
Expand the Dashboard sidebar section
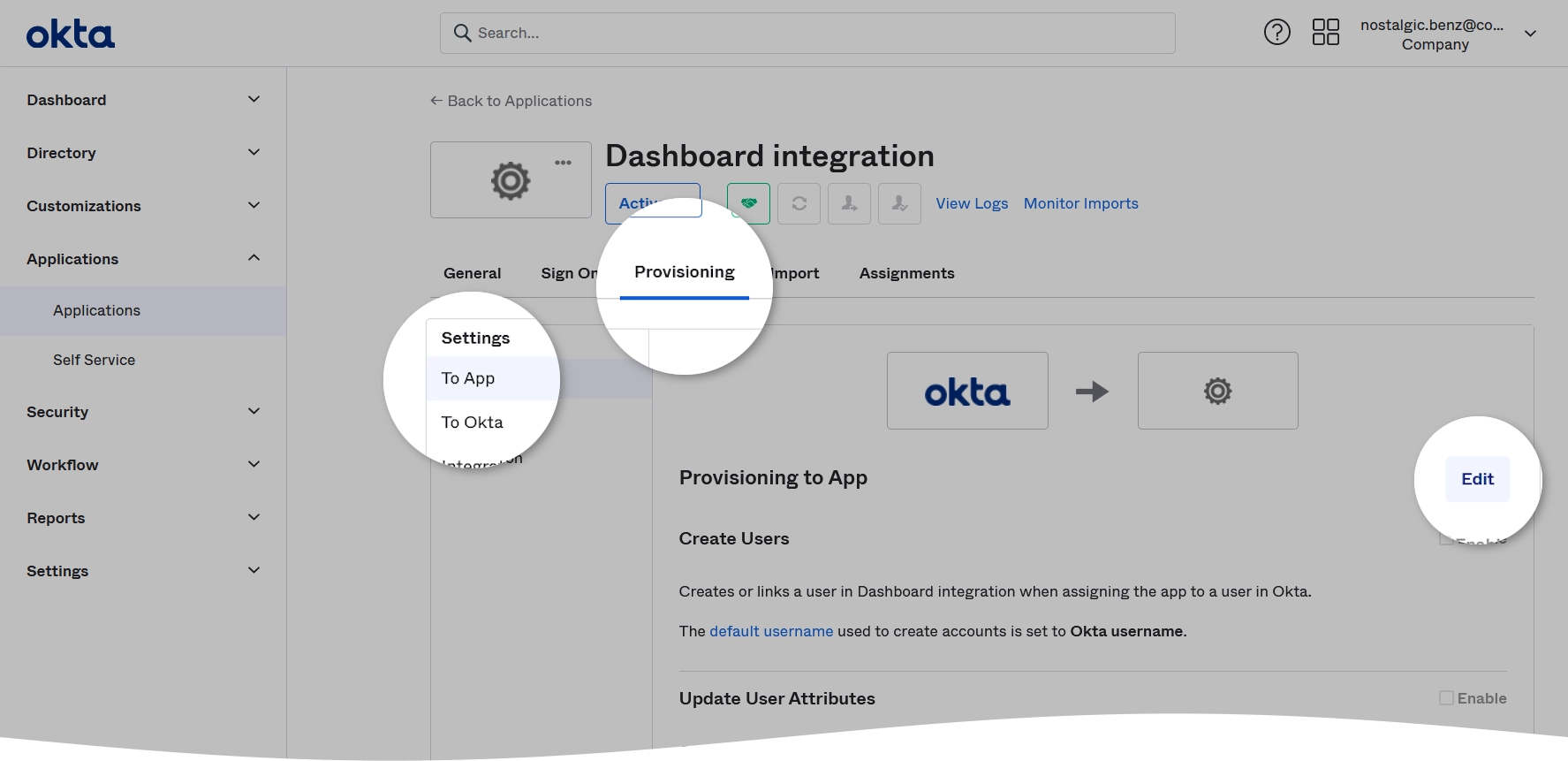143,100
